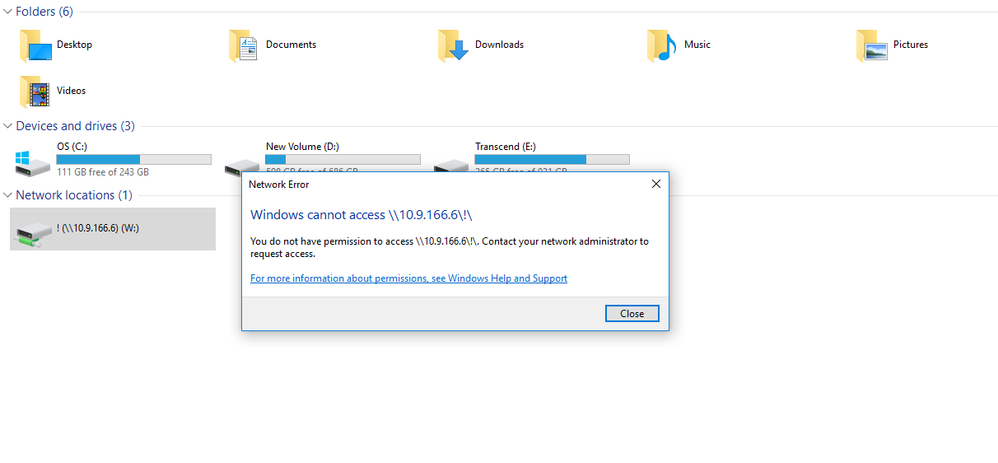998x463 pixels.
Task: Click the 'You do not have permission' message
Action: 449,248
